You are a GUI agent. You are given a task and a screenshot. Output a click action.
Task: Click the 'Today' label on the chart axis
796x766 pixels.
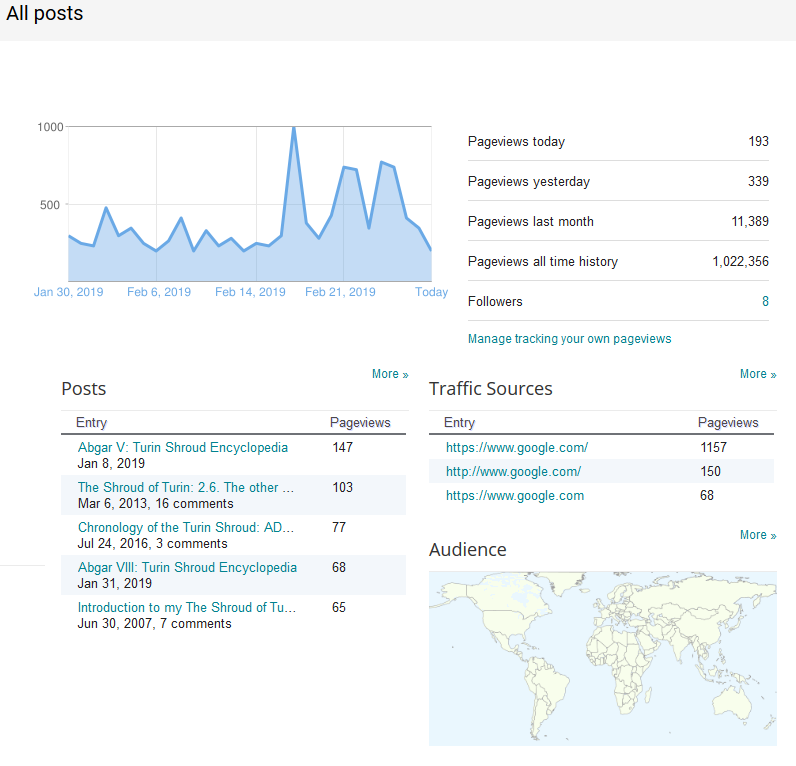(432, 293)
